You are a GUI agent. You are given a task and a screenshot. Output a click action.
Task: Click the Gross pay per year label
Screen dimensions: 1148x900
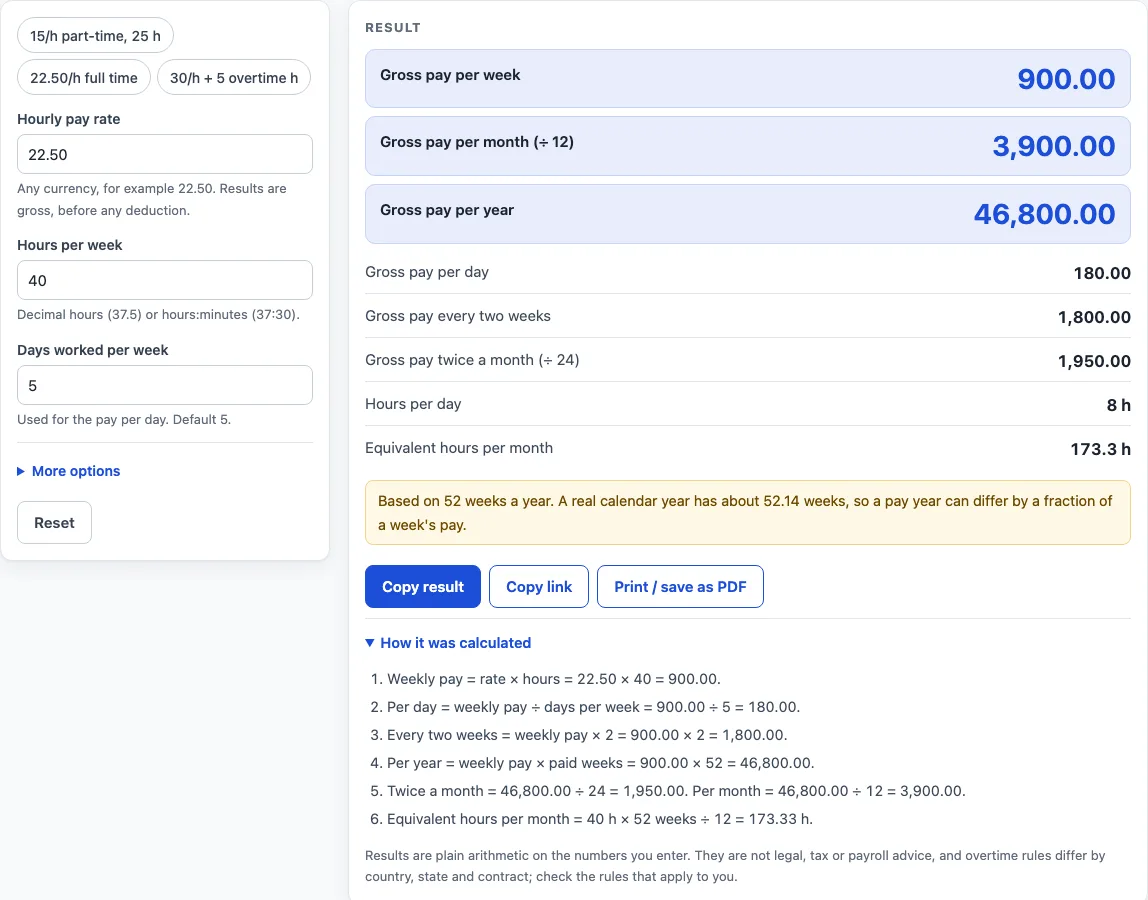point(447,210)
